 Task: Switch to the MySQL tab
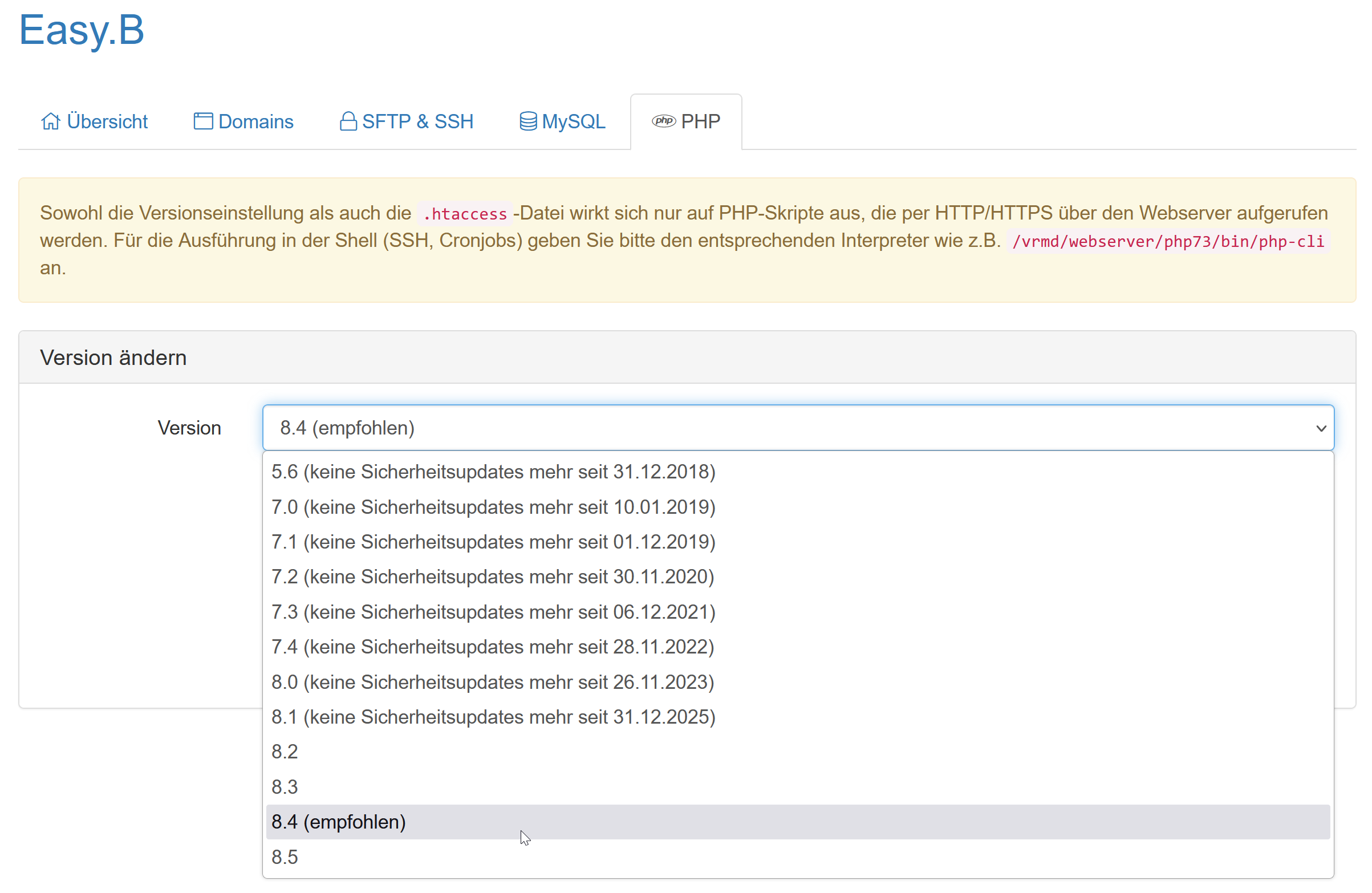click(x=573, y=121)
